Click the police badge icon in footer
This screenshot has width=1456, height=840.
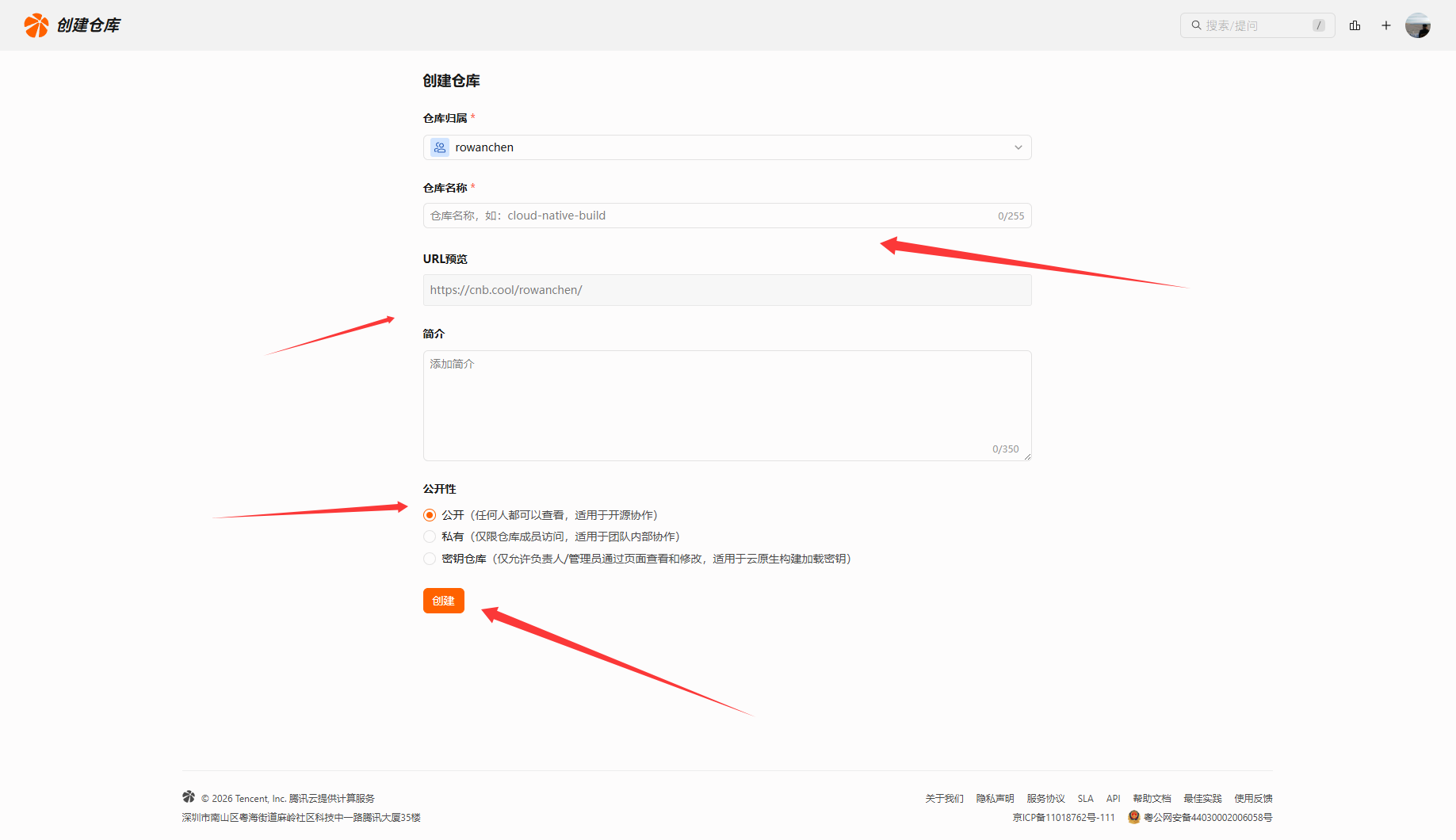(1133, 817)
